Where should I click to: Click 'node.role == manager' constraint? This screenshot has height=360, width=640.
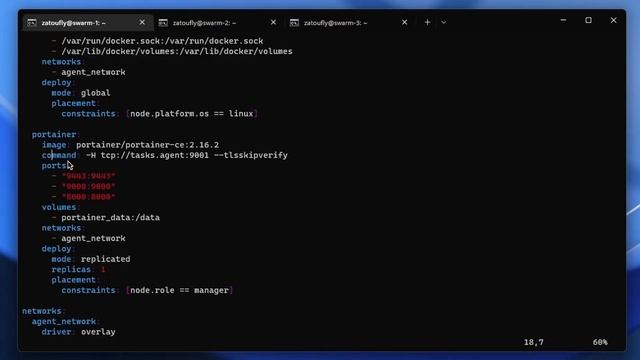180,290
